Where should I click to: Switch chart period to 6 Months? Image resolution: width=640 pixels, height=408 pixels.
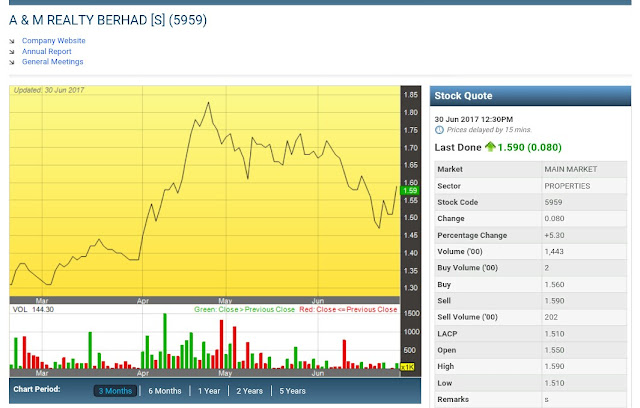165,391
